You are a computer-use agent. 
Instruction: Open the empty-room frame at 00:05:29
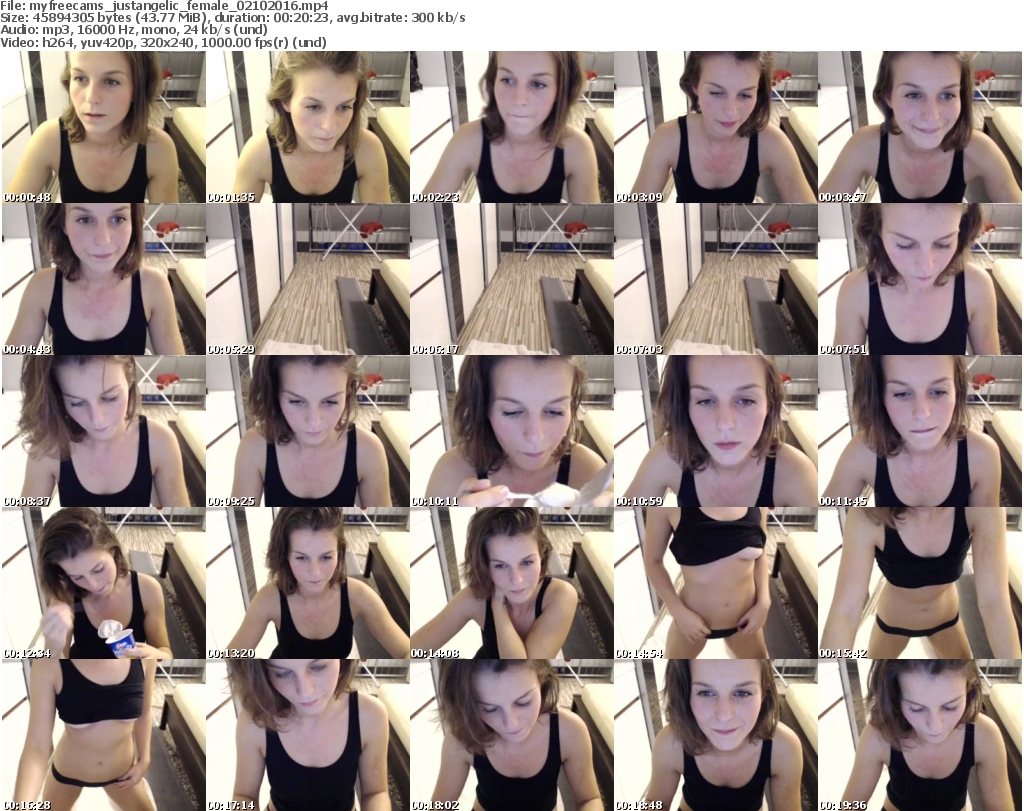coord(308,279)
